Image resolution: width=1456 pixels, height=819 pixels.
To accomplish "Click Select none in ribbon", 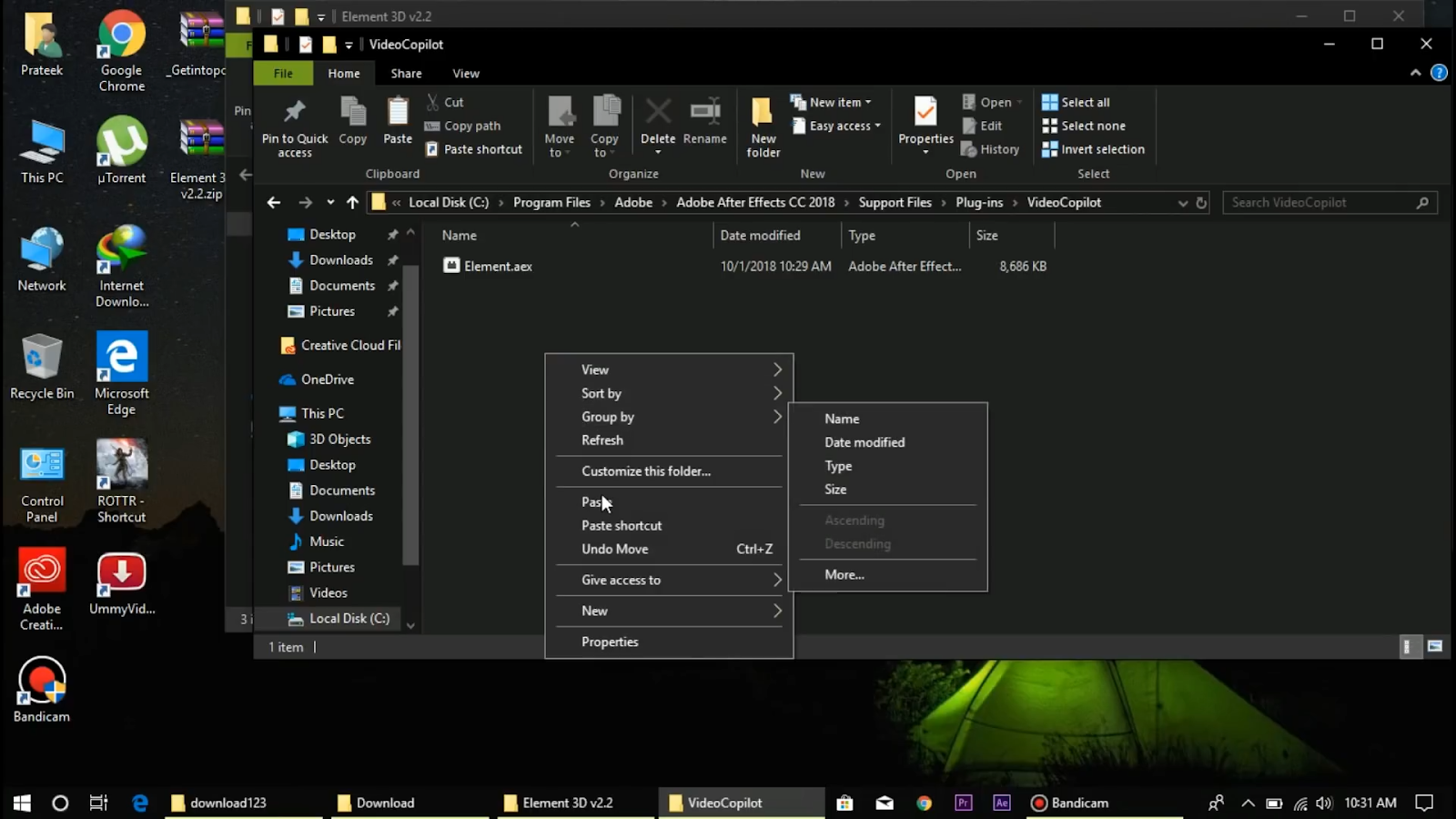I will 1084,126.
